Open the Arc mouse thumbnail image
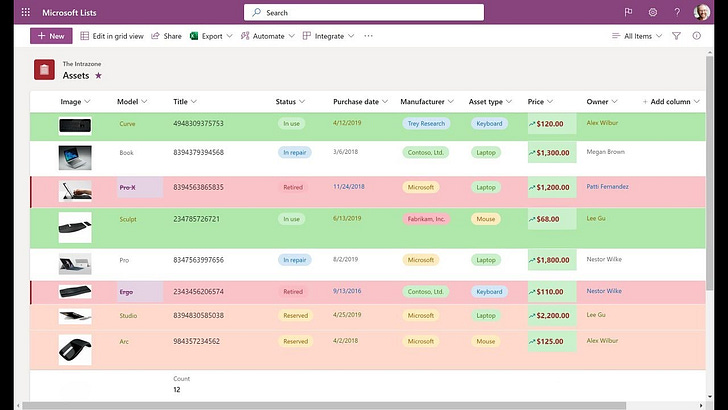This screenshot has height=410, width=728. pyautogui.click(x=75, y=350)
